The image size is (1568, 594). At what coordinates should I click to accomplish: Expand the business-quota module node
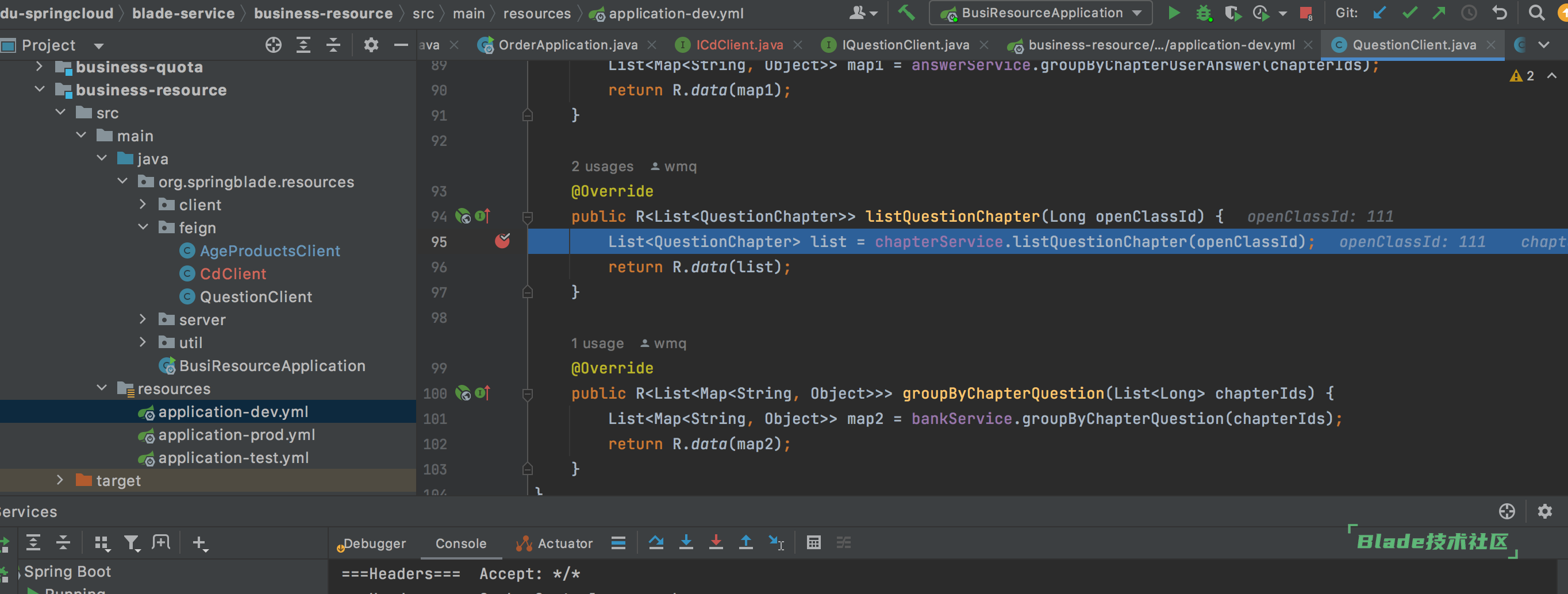(x=40, y=66)
